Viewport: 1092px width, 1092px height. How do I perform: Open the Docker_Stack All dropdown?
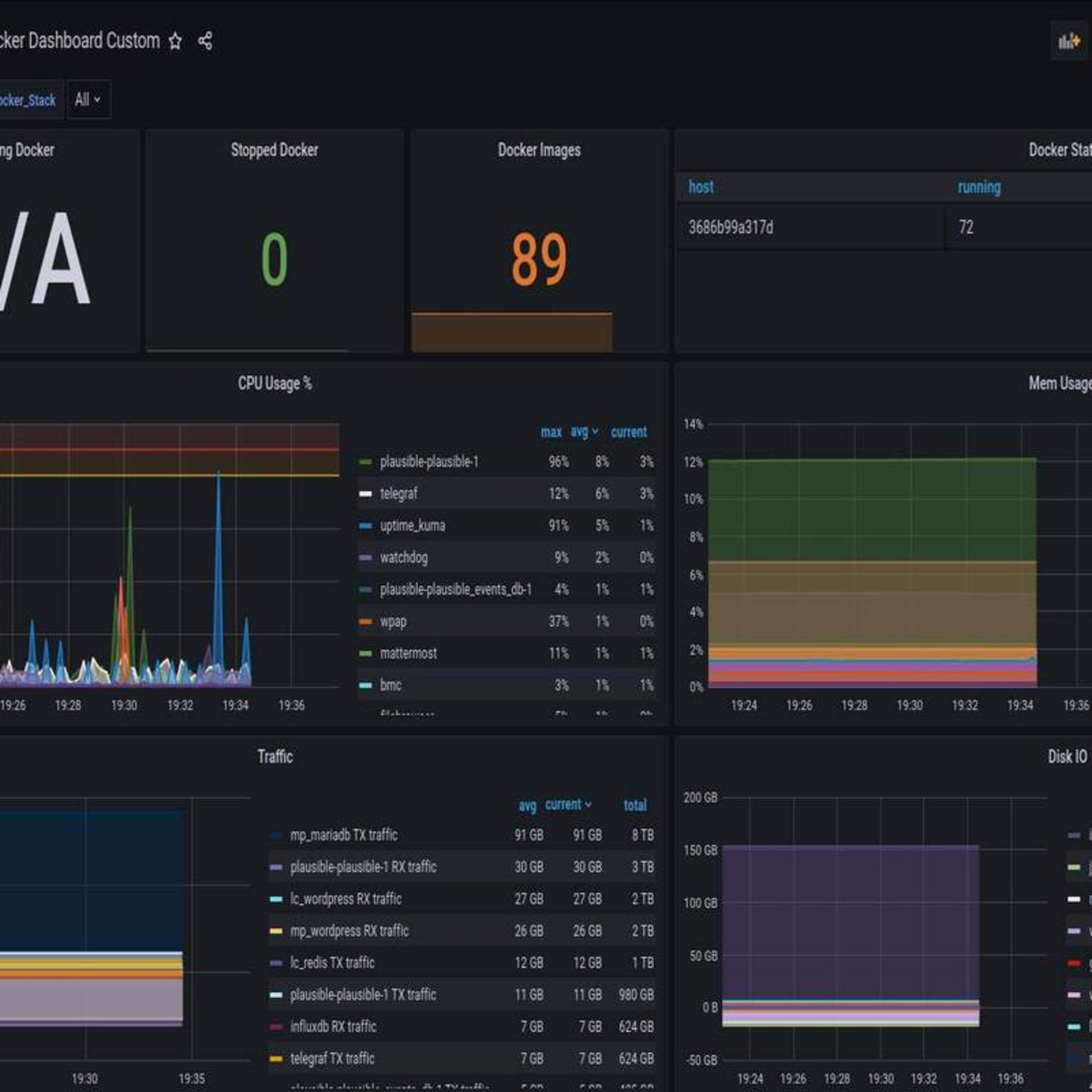click(88, 100)
